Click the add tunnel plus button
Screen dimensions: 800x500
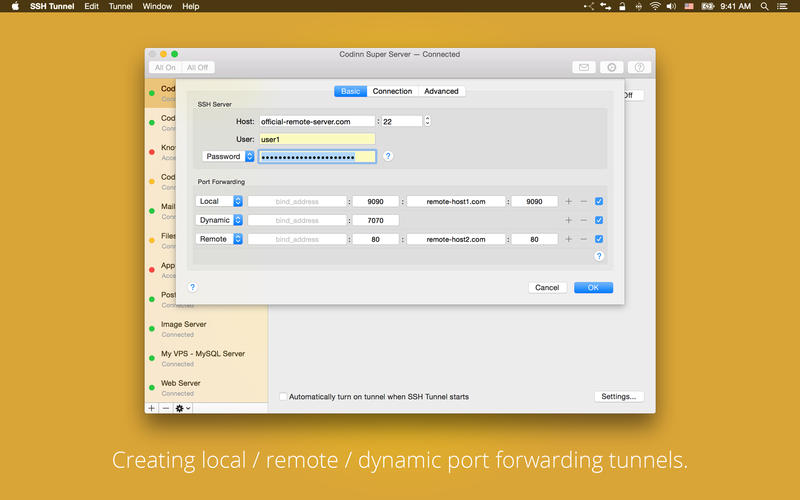coord(152,408)
